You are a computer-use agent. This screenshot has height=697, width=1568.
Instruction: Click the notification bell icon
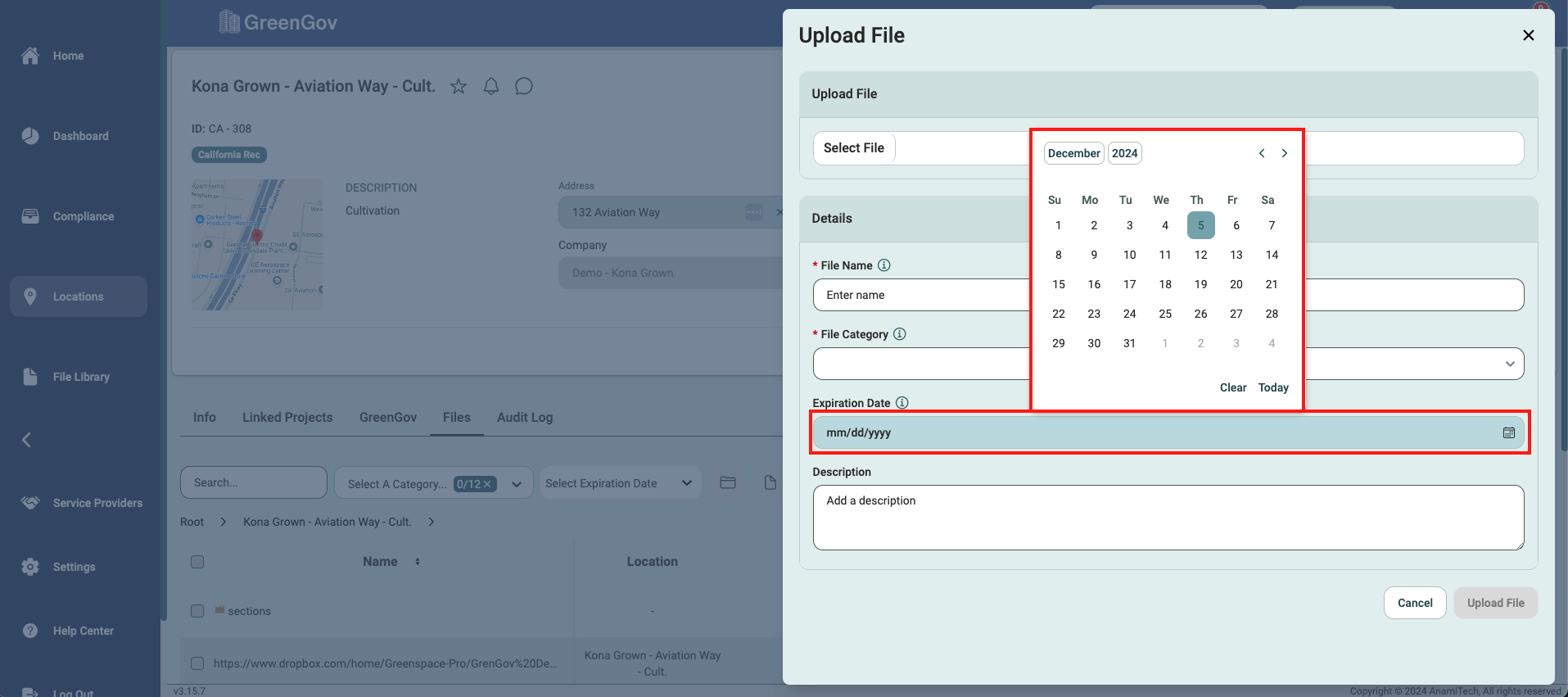[x=491, y=87]
